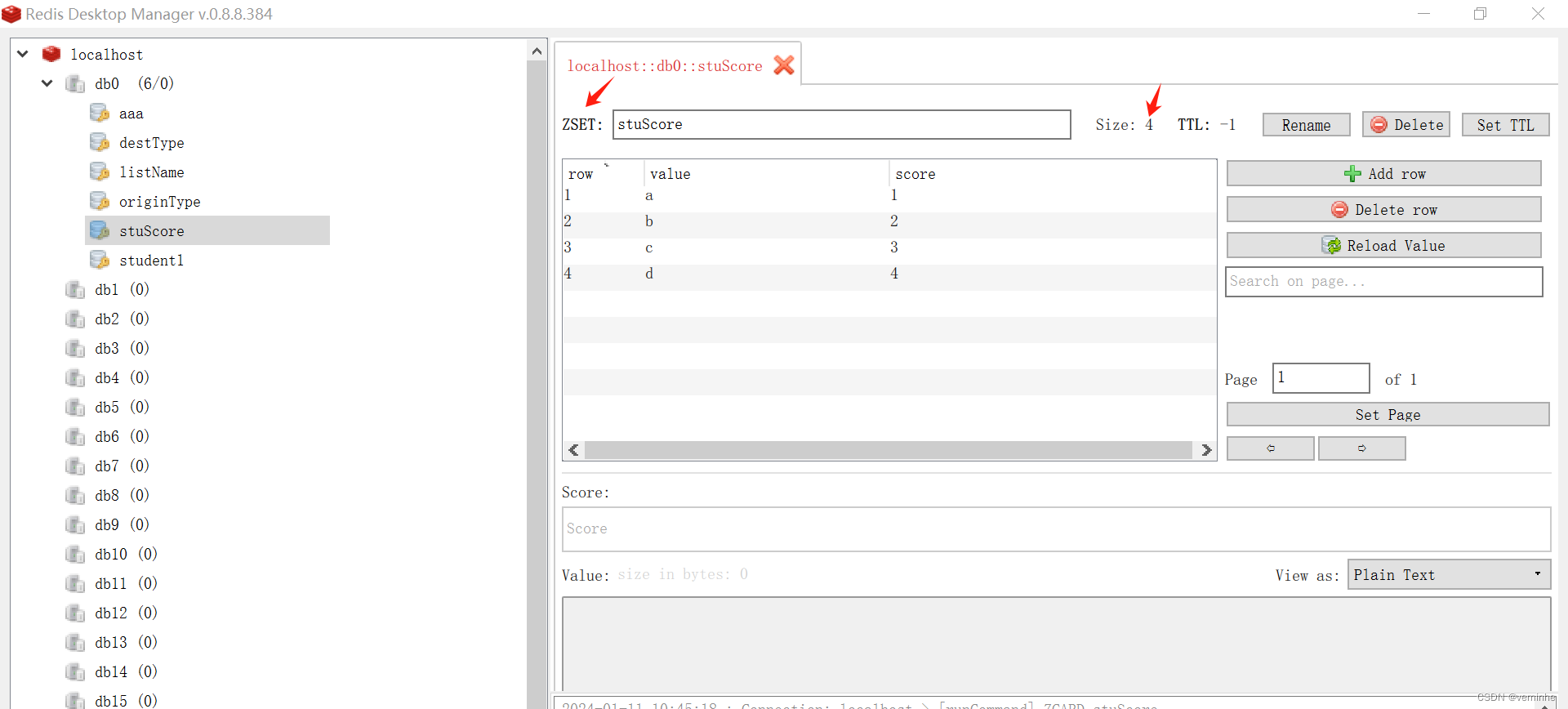The width and height of the screenshot is (1568, 709).
Task: Sort table by the score column header
Action: [x=1053, y=173]
